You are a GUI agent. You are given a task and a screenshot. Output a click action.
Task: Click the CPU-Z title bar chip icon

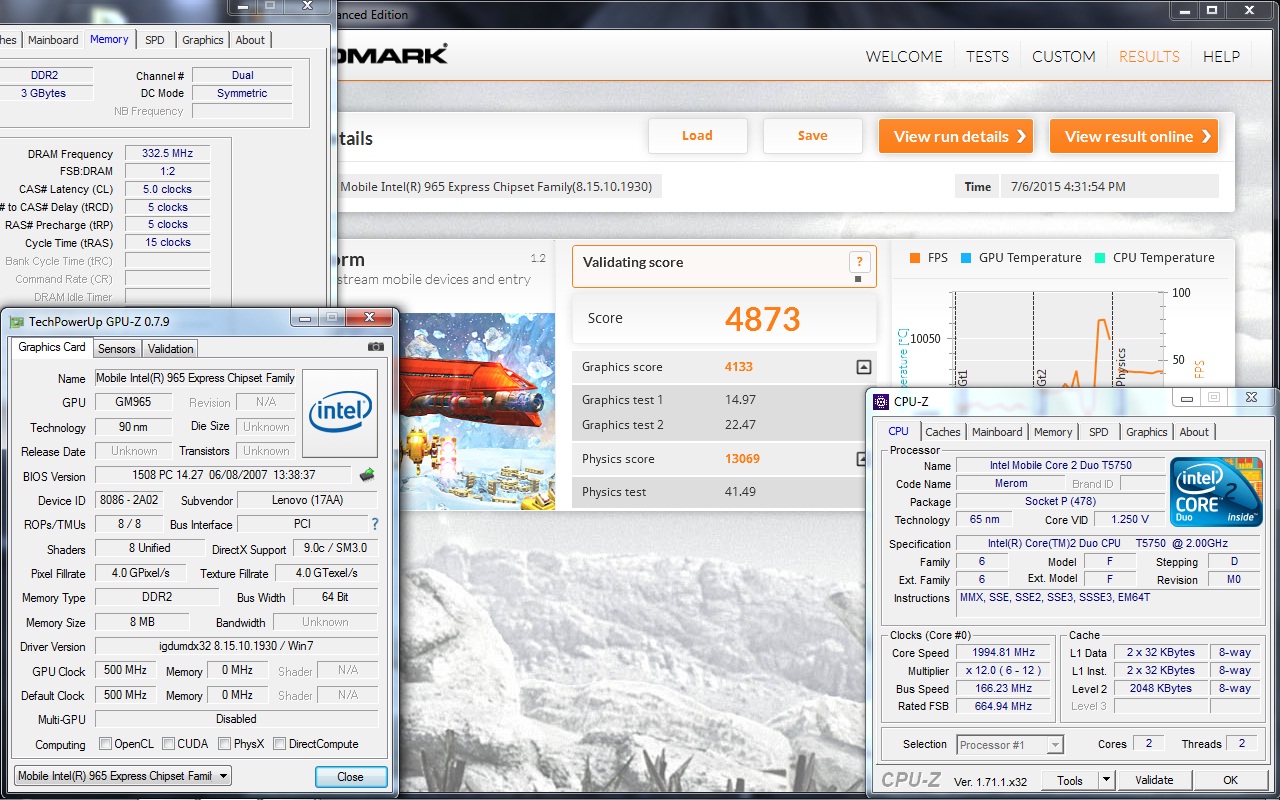(881, 402)
